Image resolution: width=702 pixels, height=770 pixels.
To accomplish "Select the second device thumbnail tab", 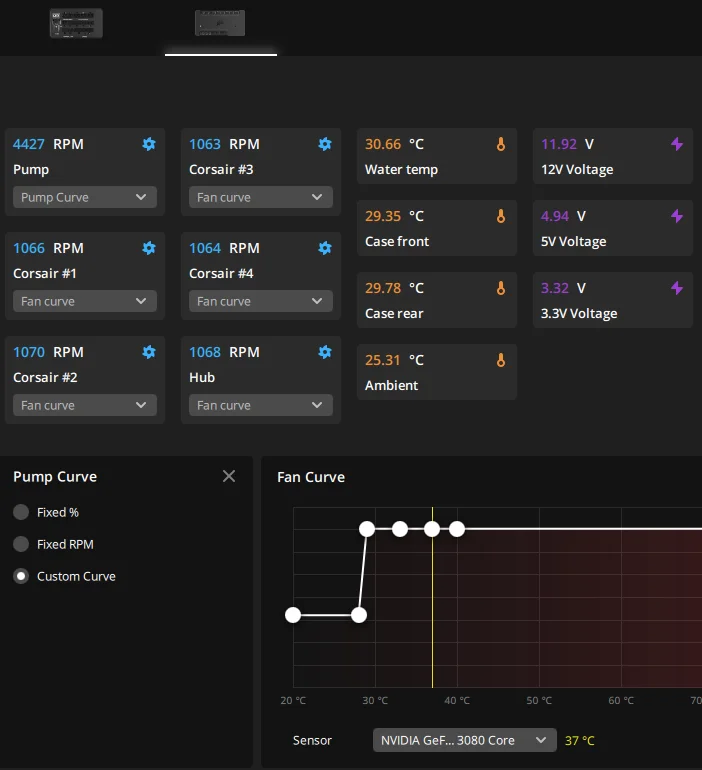I will point(220,23).
